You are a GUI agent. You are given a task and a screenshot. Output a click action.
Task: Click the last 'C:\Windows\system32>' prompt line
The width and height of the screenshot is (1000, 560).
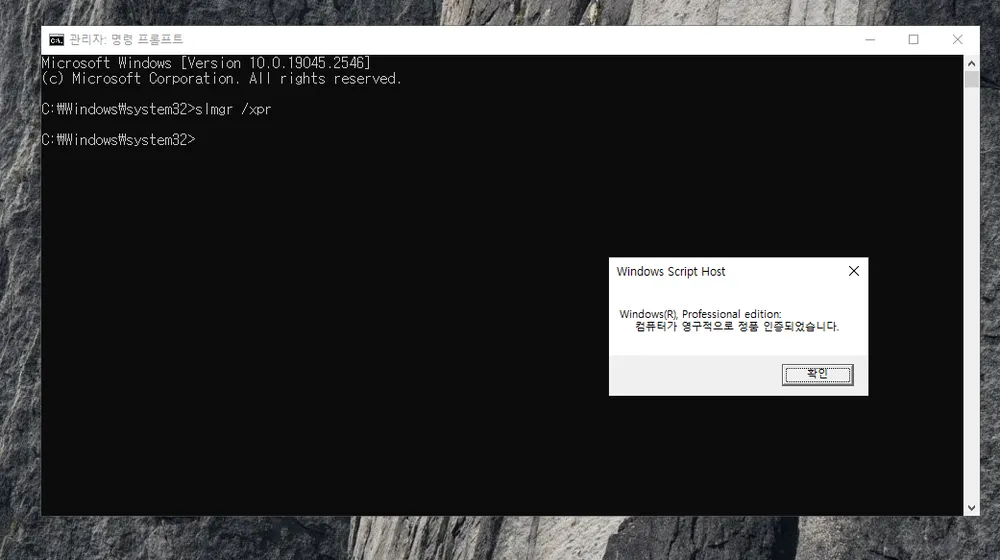point(119,140)
